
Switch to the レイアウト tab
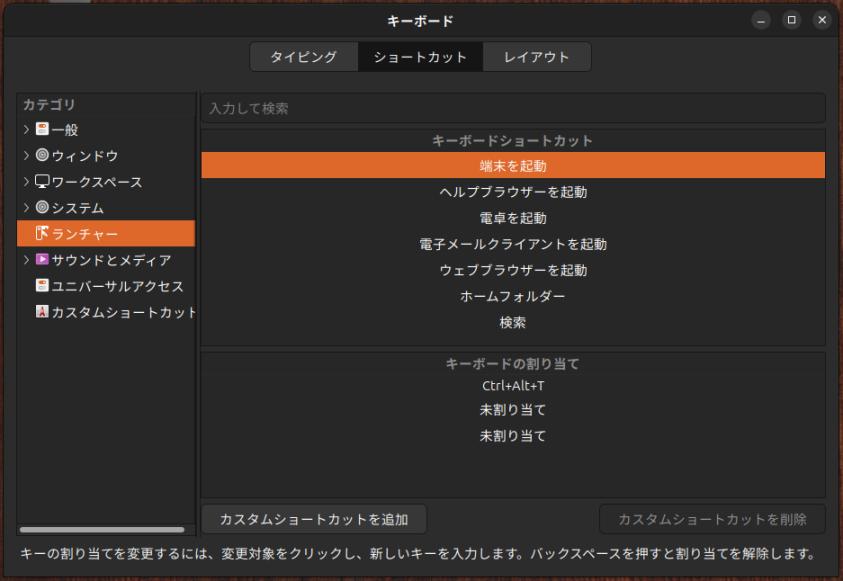click(x=537, y=57)
